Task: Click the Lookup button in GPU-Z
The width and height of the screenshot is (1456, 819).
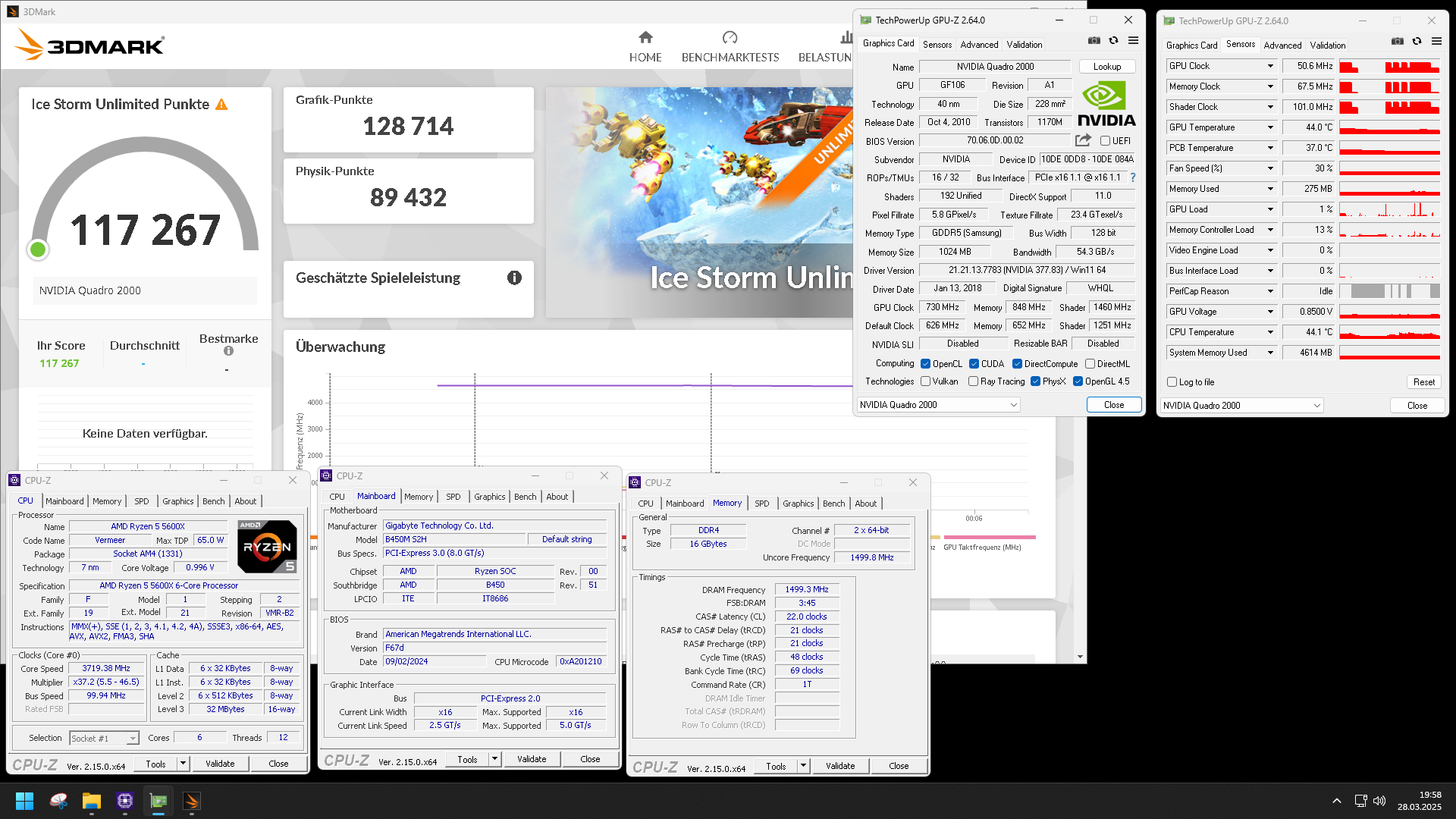Action: [1106, 67]
